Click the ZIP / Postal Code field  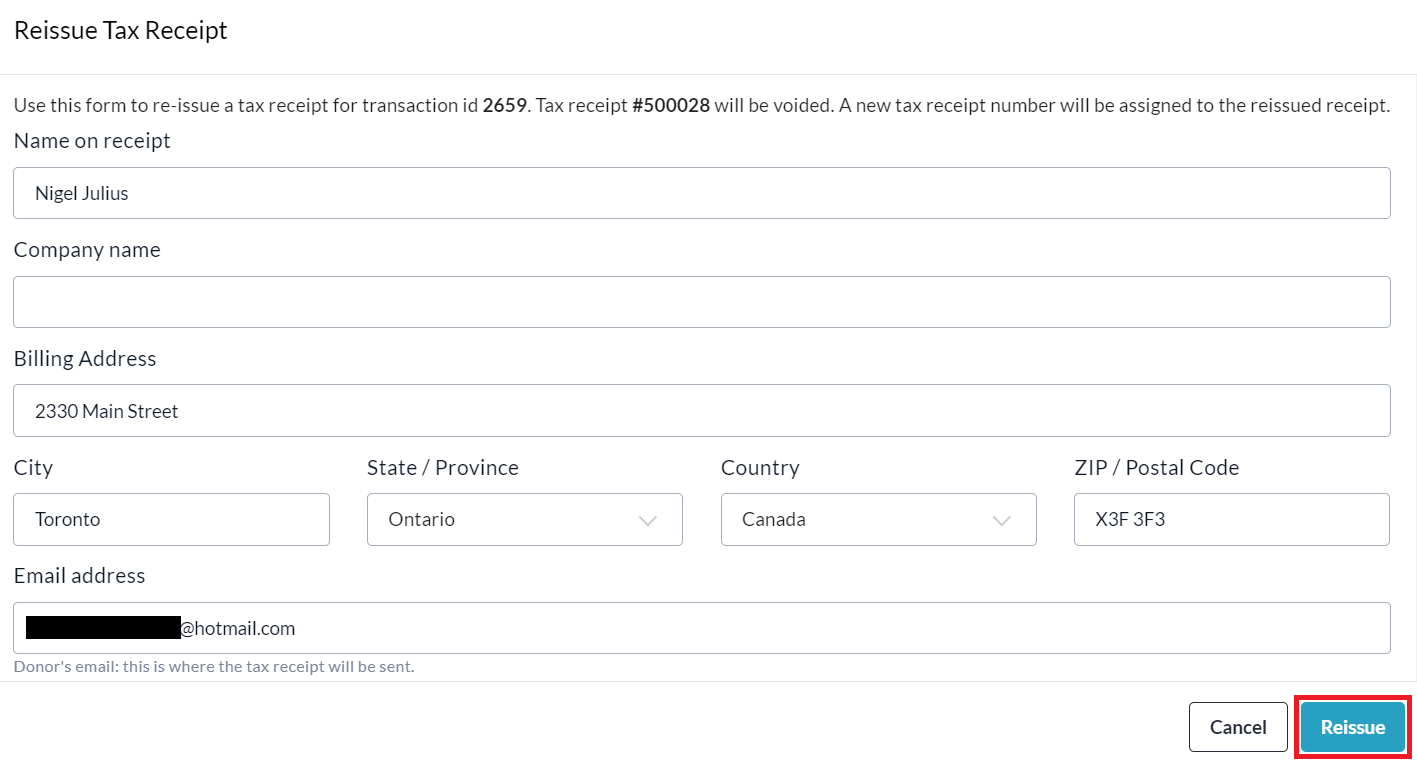1231,519
